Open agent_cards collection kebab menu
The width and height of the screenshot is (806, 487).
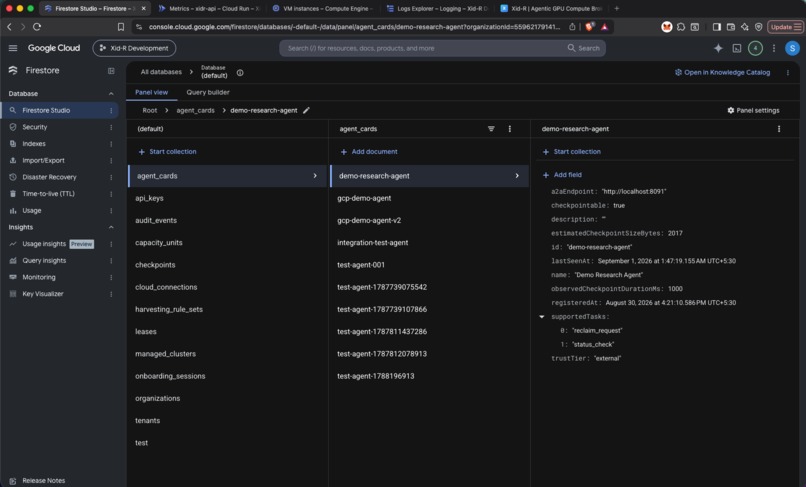509,129
